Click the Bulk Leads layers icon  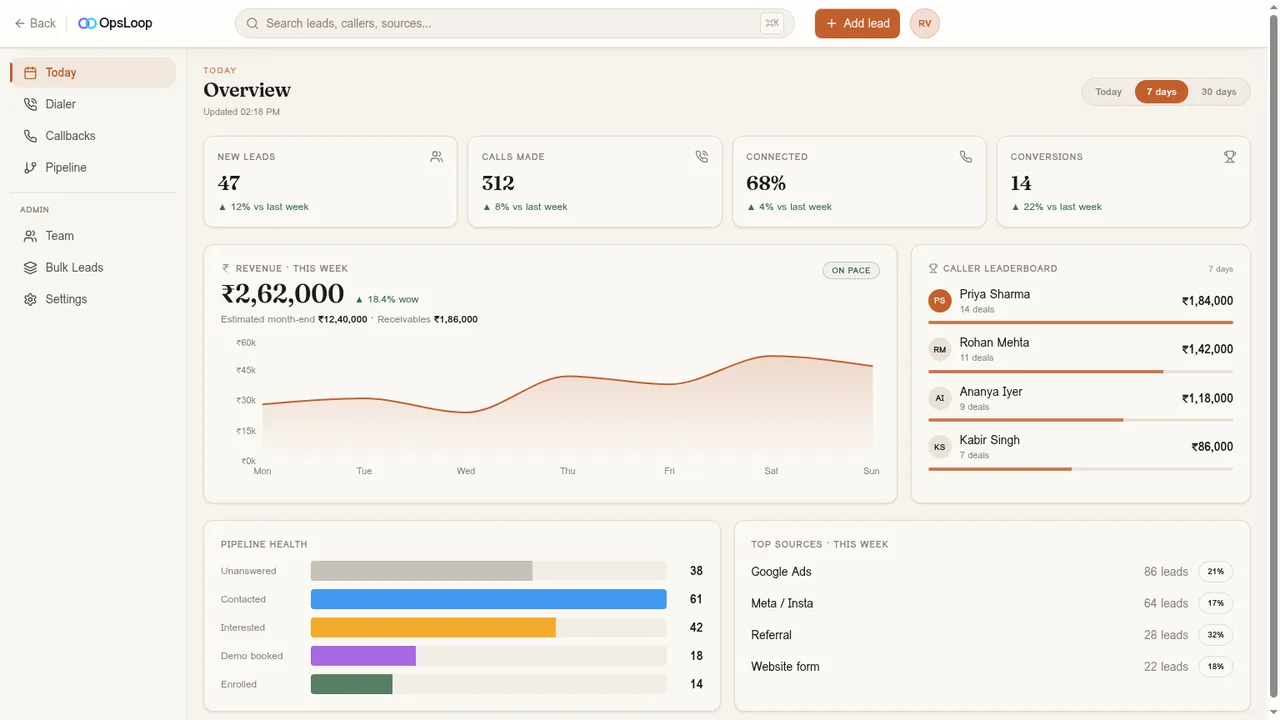tap(30, 268)
